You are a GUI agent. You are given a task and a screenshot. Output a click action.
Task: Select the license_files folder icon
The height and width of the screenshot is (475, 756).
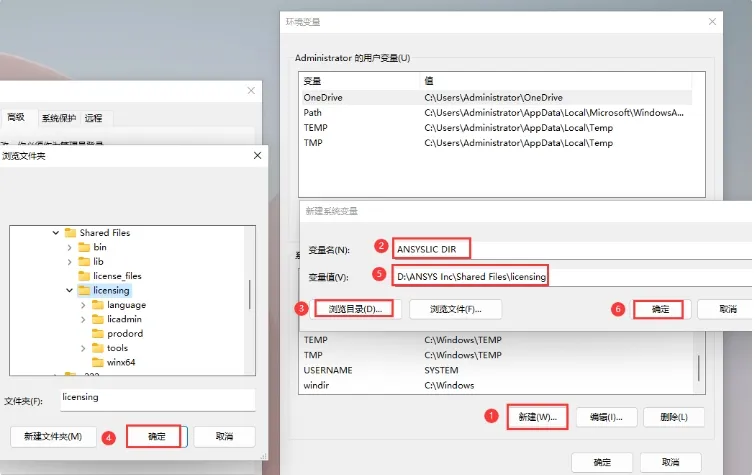tap(84, 276)
